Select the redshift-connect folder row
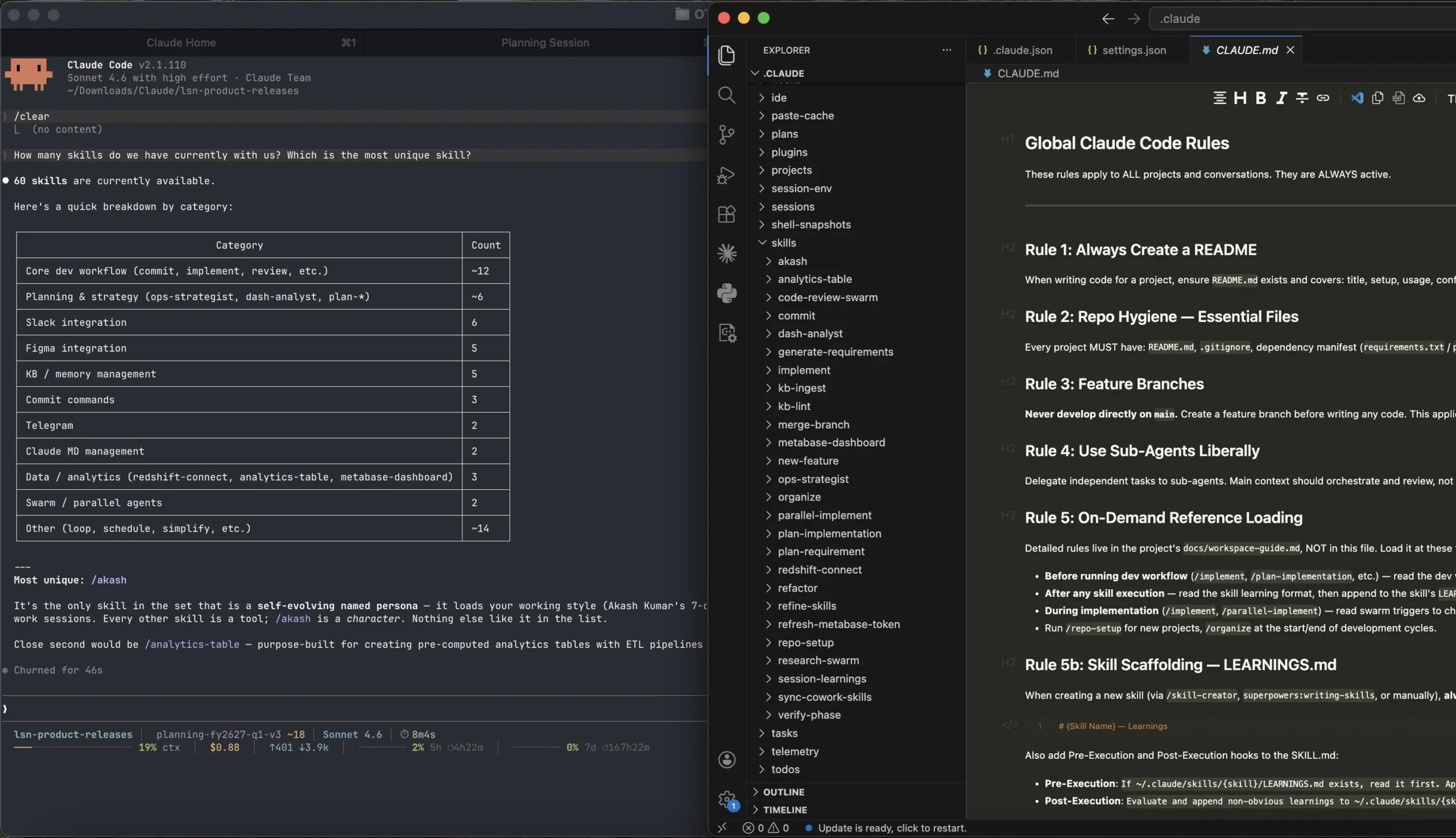The height and width of the screenshot is (838, 1456). point(856,570)
